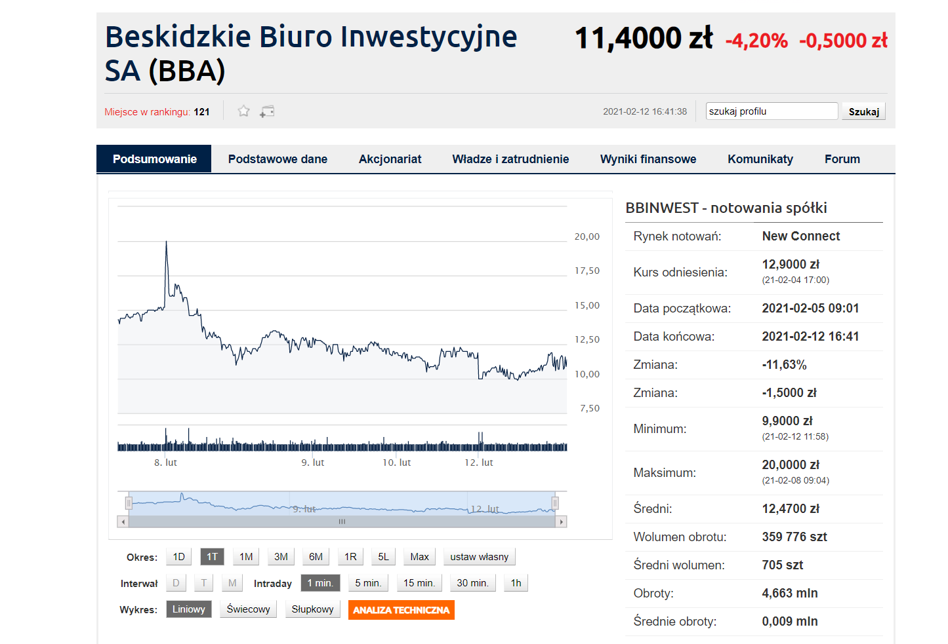Click the 2021-02-12 16:41:38 timestamp

click(x=644, y=112)
